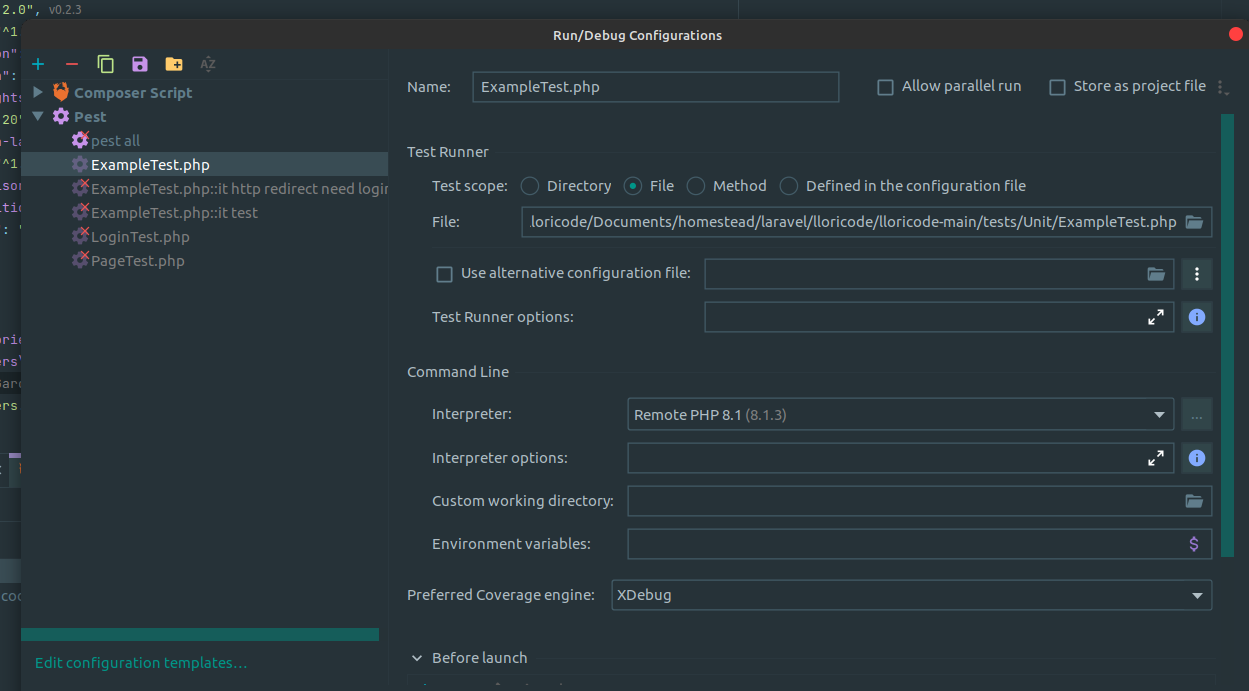This screenshot has height=691, width=1249.
Task: Insert environment variables using the dollar icon
Action: coord(1196,543)
